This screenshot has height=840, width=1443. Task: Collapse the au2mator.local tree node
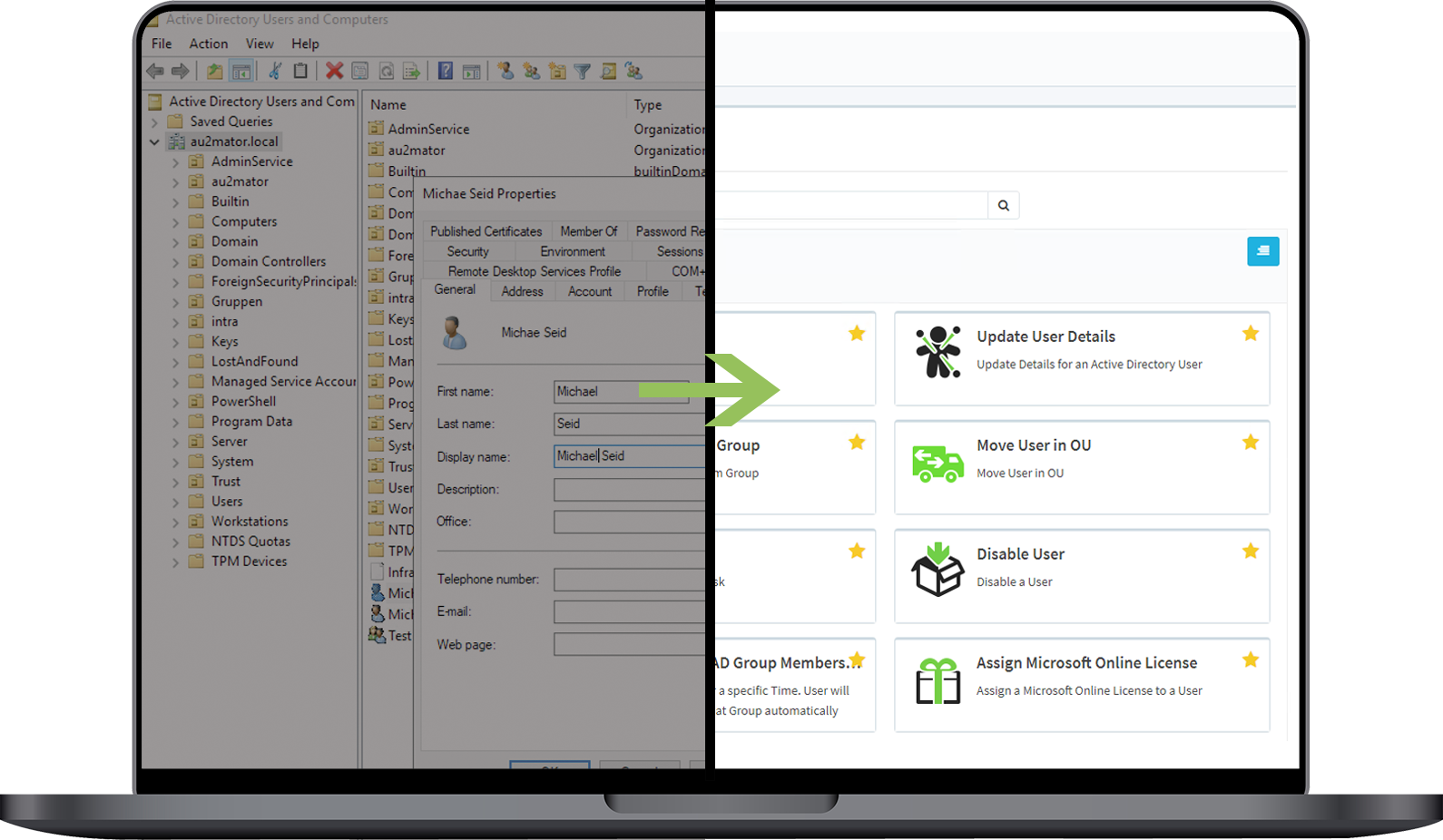[x=154, y=142]
